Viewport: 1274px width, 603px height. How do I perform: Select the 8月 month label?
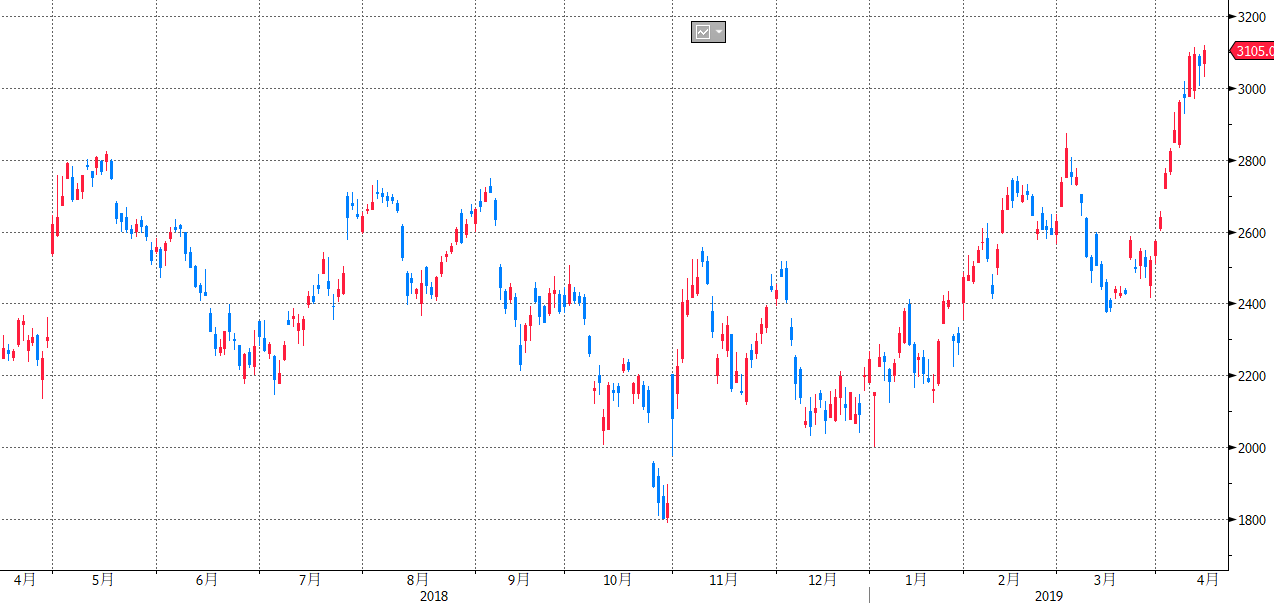(x=418, y=579)
